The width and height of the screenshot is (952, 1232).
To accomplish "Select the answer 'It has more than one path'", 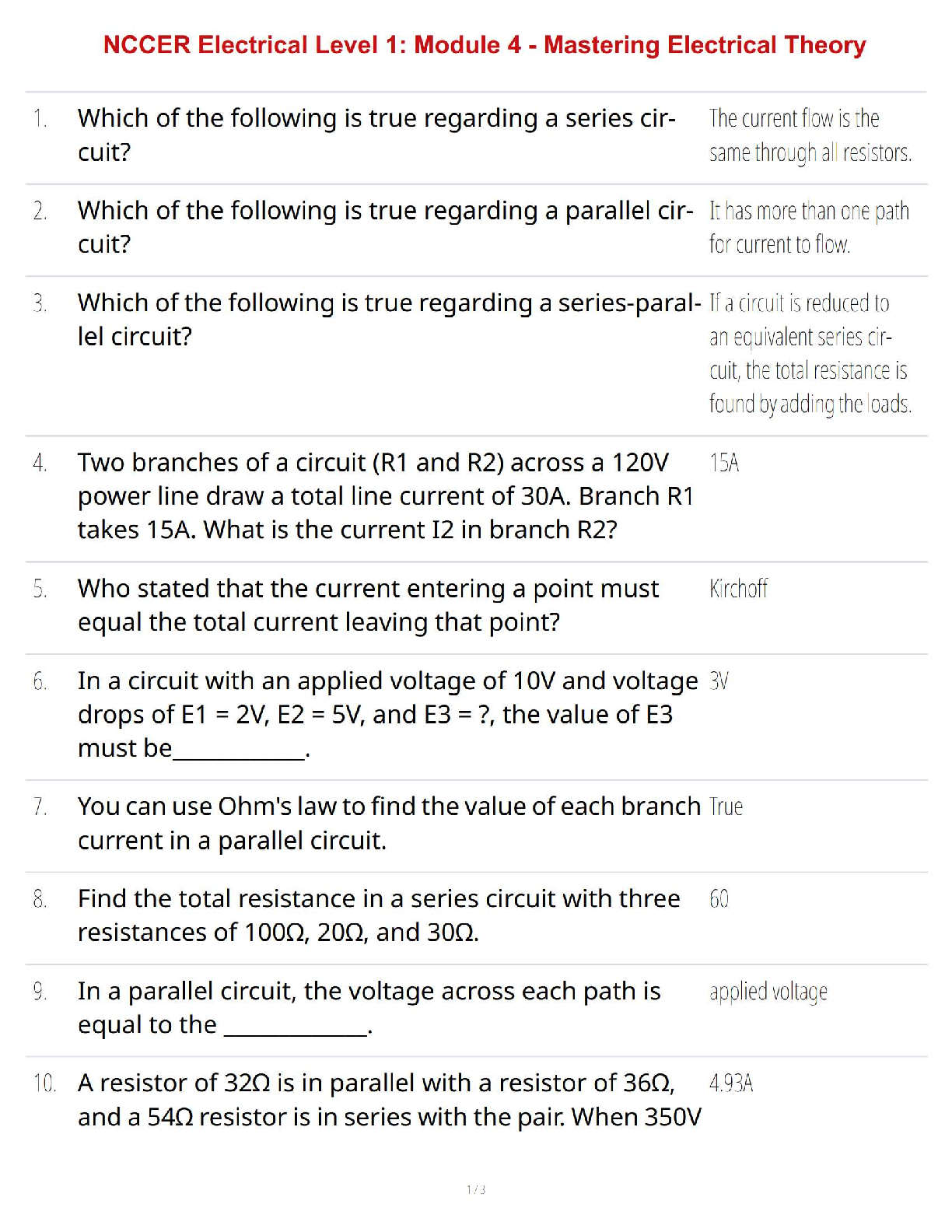I will [809, 227].
